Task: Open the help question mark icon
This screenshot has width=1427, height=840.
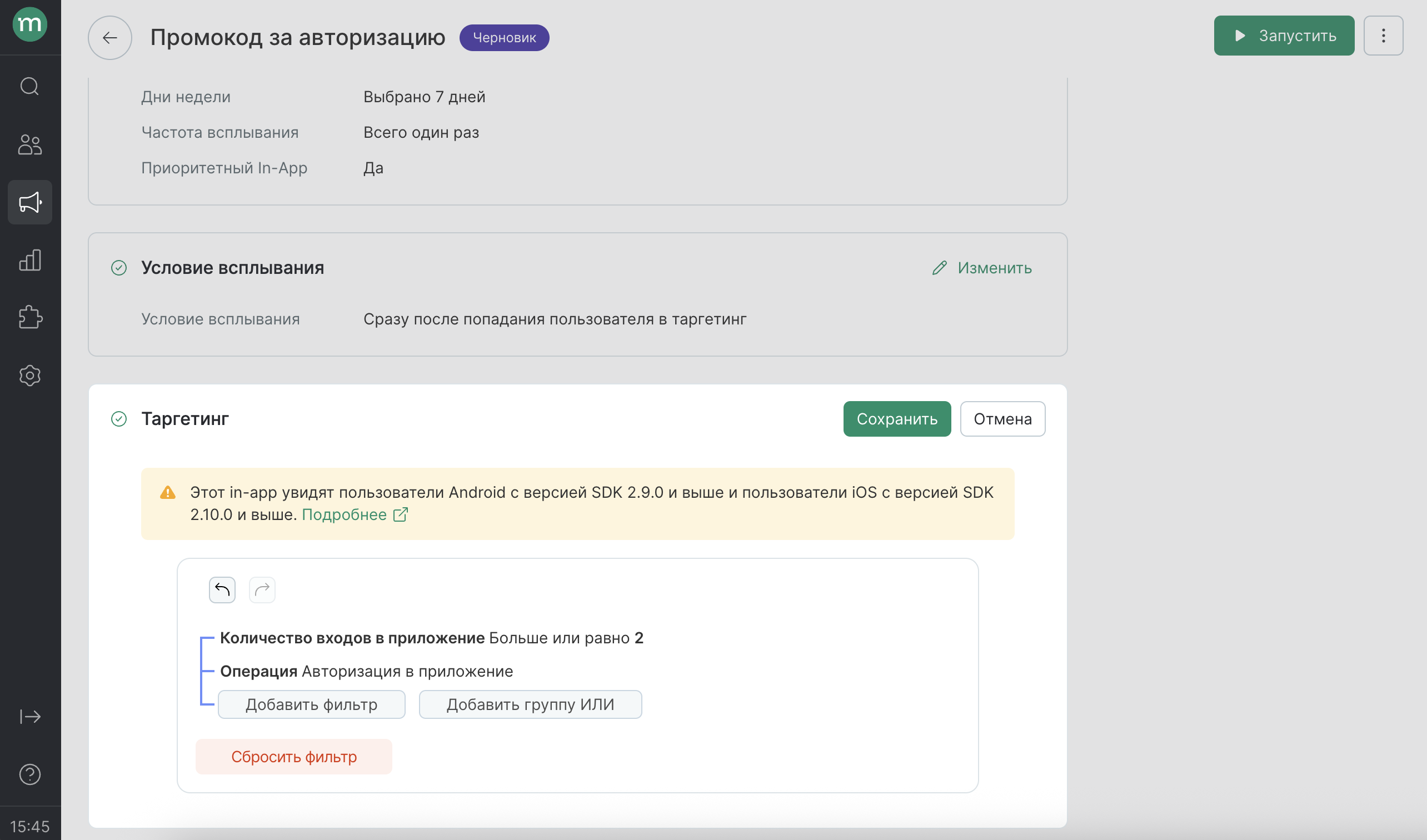Action: pos(30,774)
